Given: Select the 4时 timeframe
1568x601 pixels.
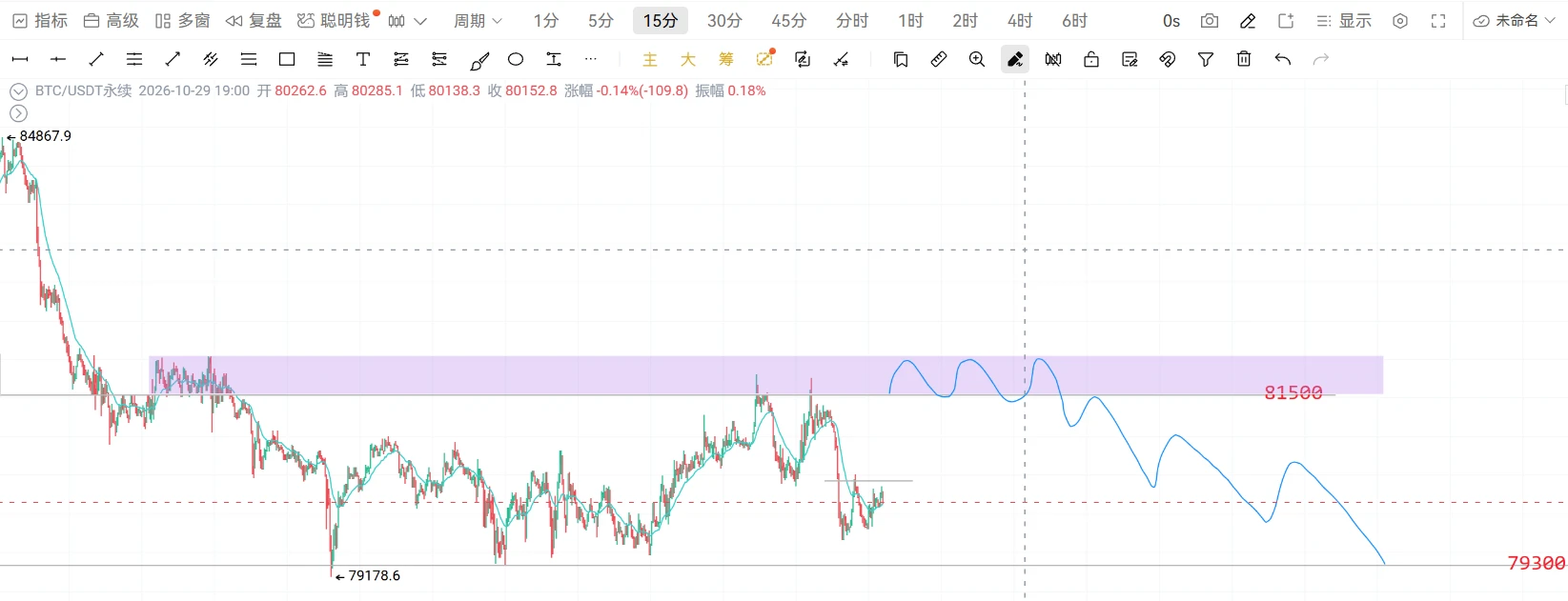Looking at the screenshot, I should (1020, 20).
